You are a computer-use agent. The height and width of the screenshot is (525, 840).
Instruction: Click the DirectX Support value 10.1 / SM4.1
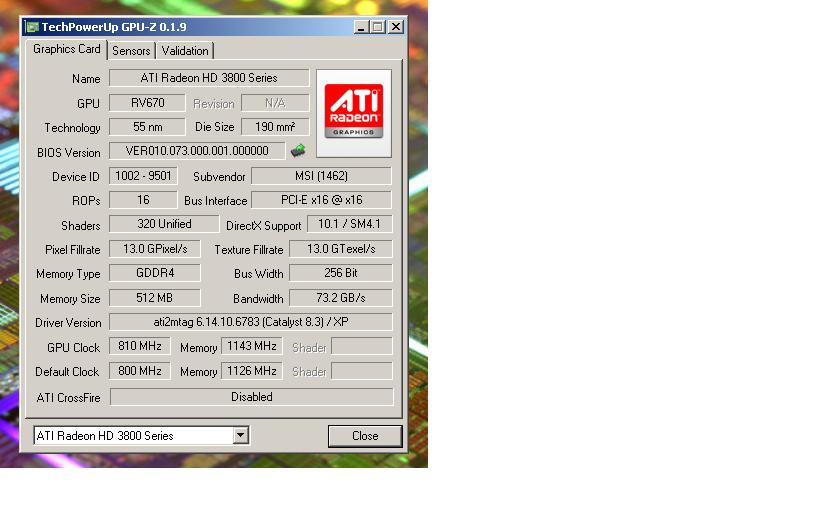349,224
